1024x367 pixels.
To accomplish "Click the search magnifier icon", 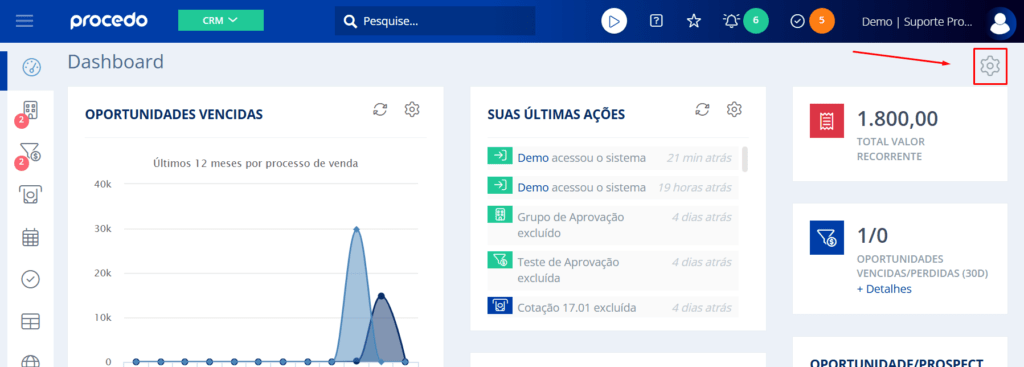I will 351,22.
